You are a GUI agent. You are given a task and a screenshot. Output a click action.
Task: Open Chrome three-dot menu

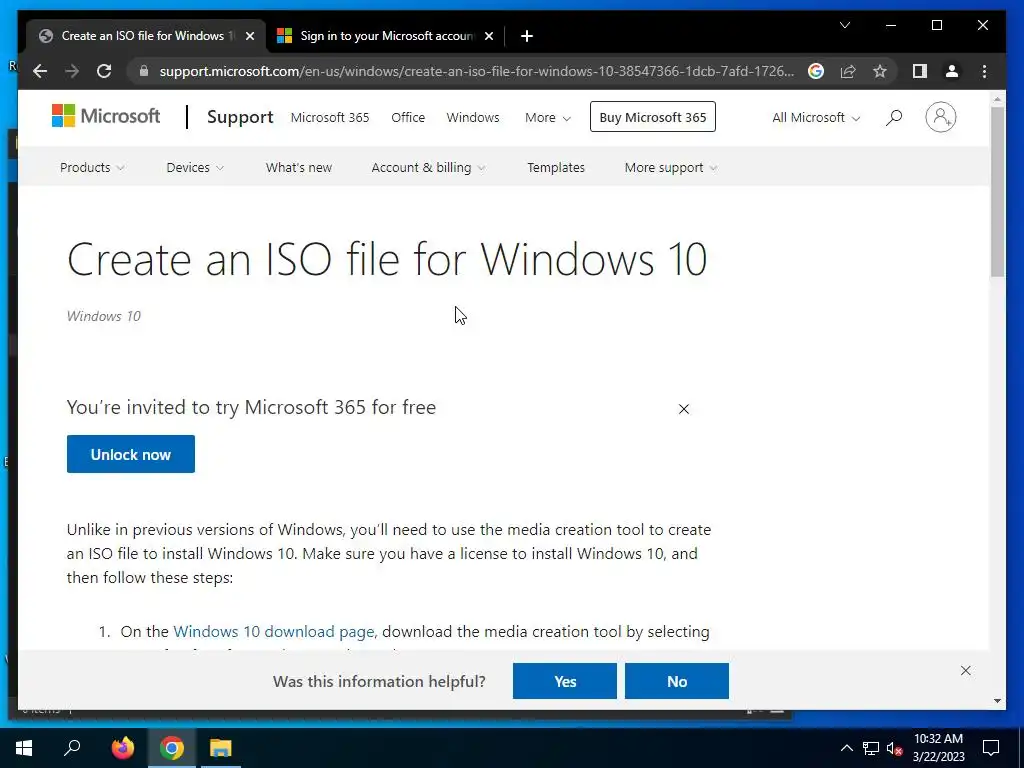(984, 71)
